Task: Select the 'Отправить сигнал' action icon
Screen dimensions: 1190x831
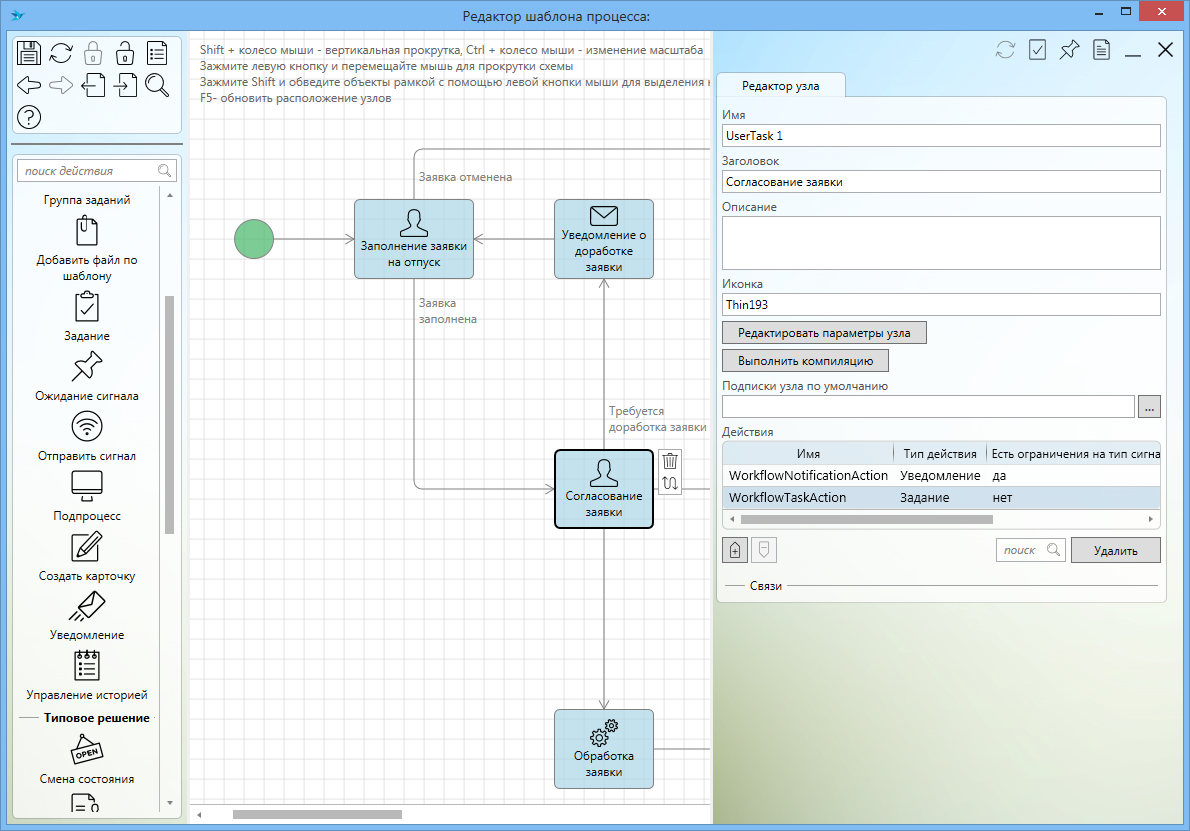Action: click(88, 427)
